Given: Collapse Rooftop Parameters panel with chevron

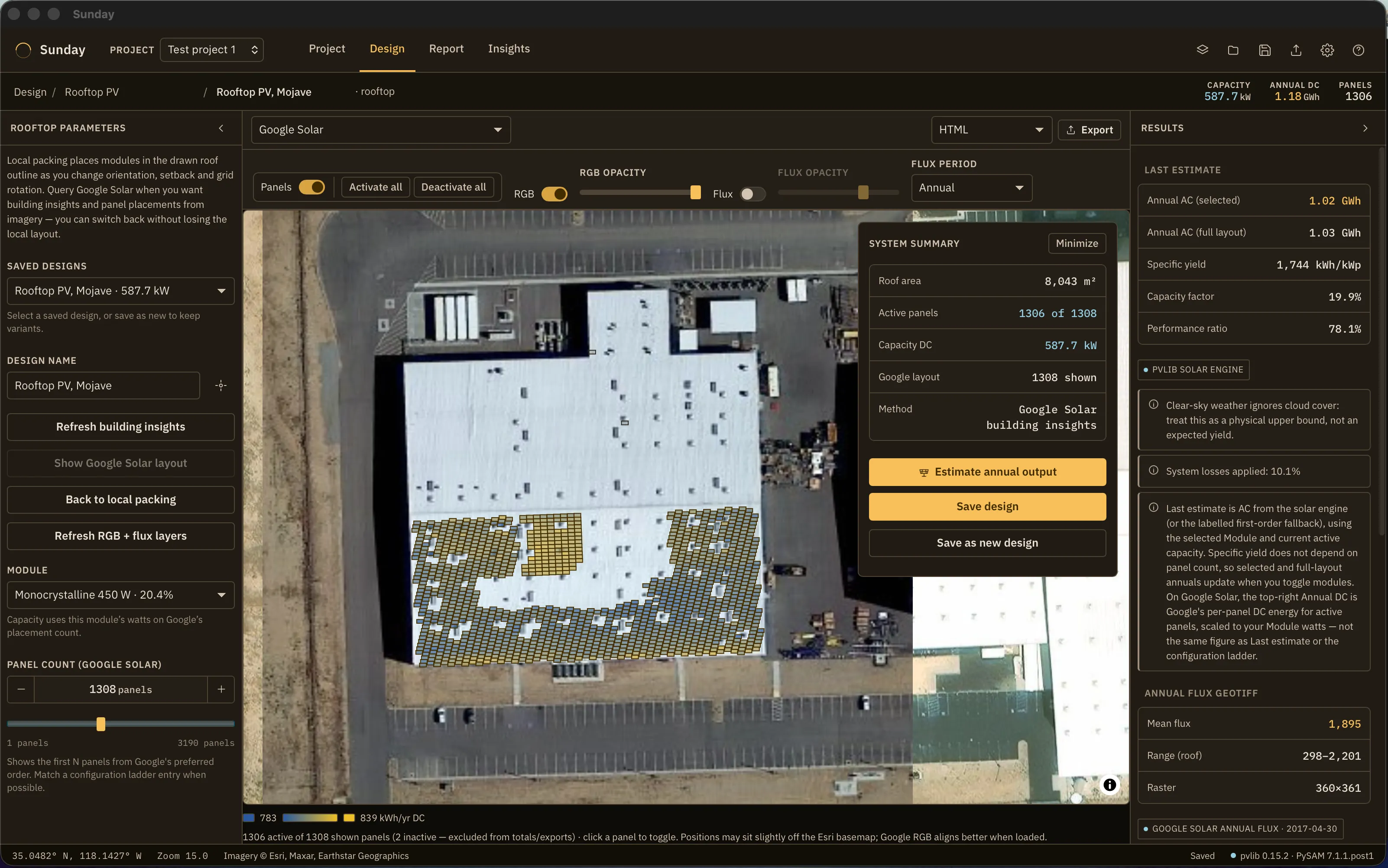Looking at the screenshot, I should point(221,128).
